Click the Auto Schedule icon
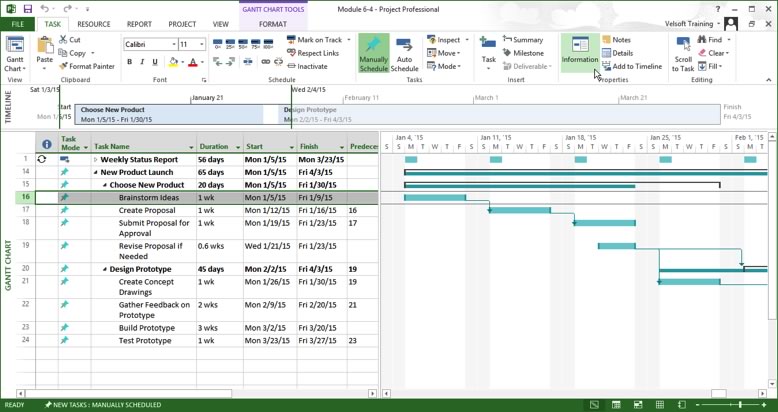Screen dimensions: 778x412 click(x=404, y=55)
